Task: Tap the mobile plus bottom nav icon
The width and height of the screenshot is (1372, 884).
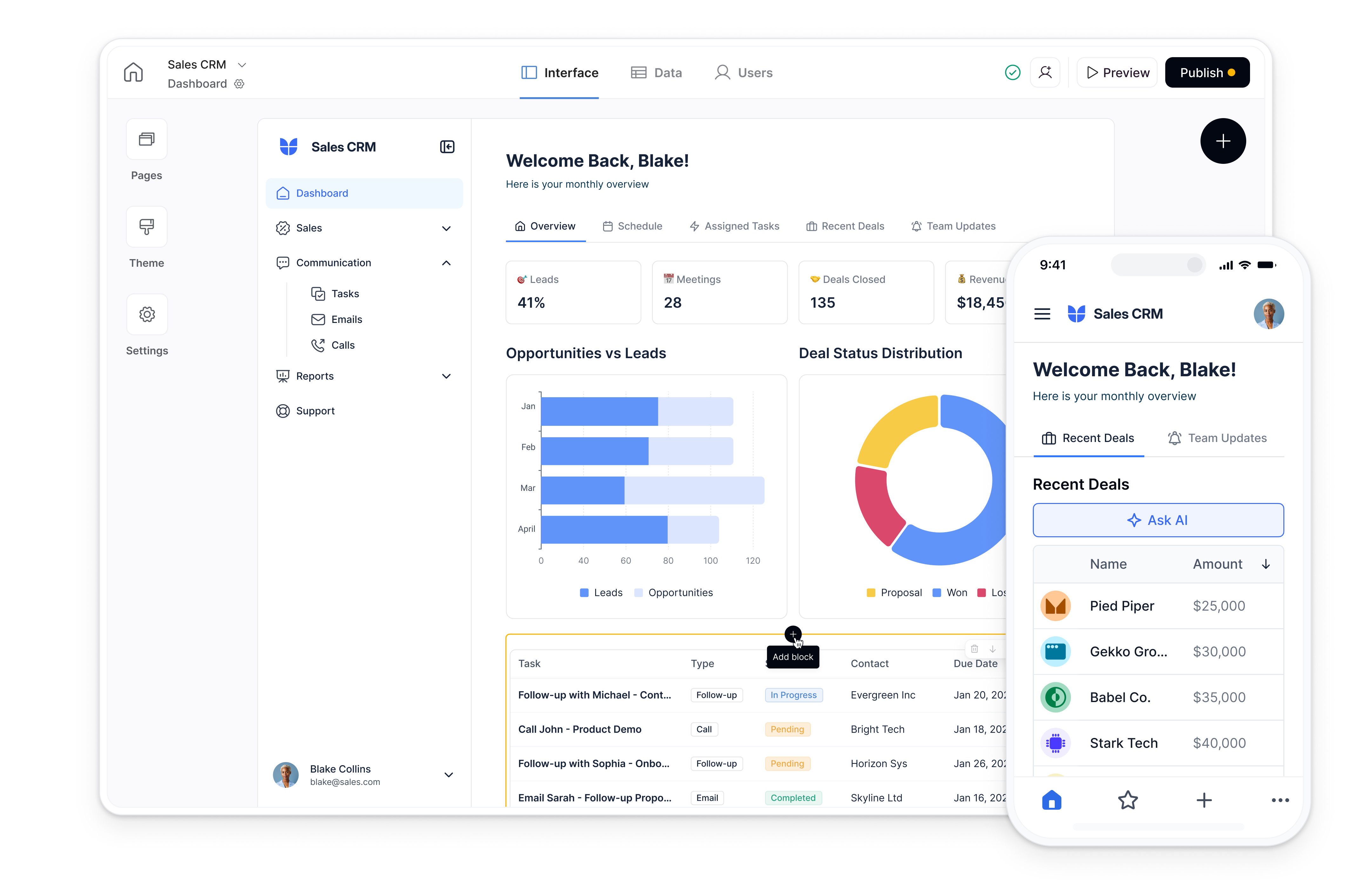Action: pyautogui.click(x=1204, y=800)
